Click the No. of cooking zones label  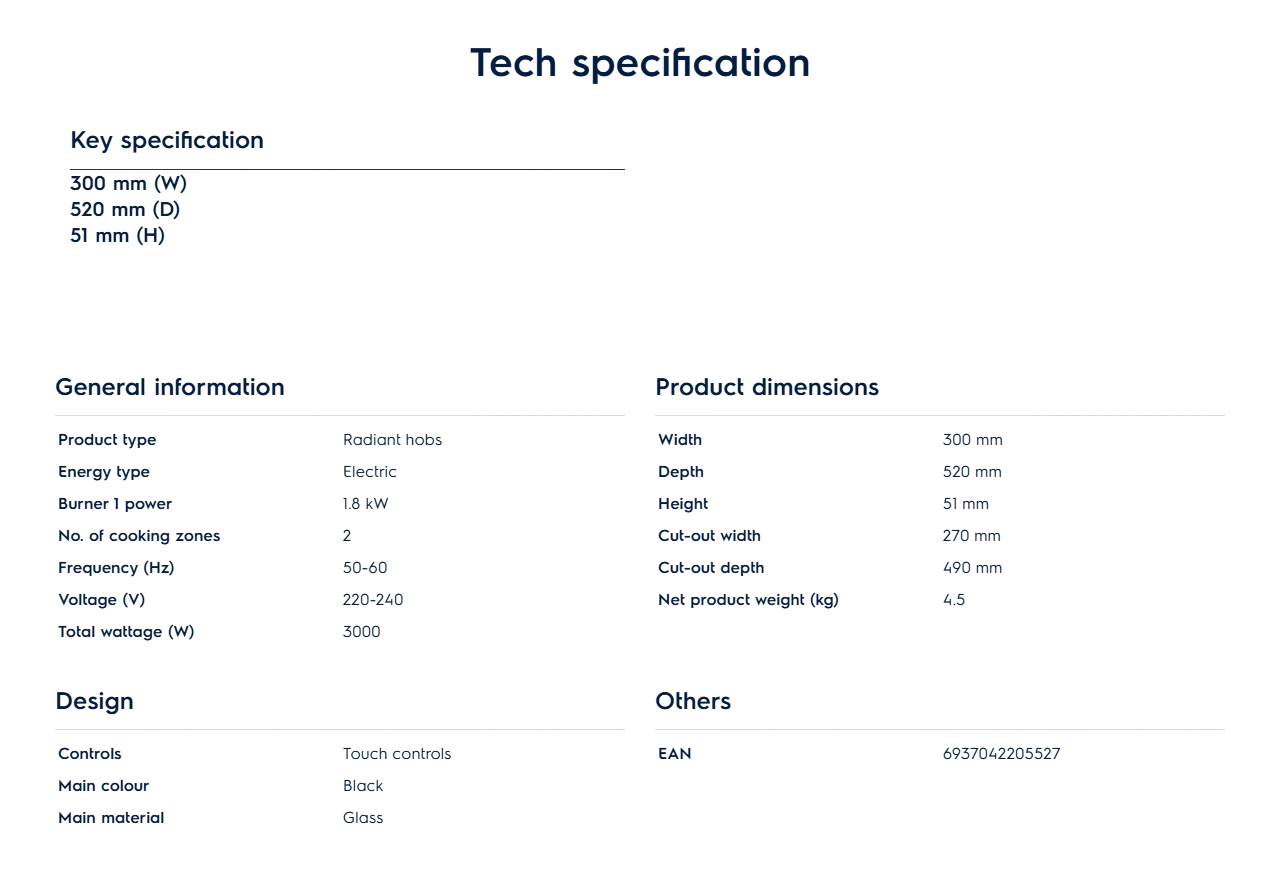pyautogui.click(x=139, y=536)
